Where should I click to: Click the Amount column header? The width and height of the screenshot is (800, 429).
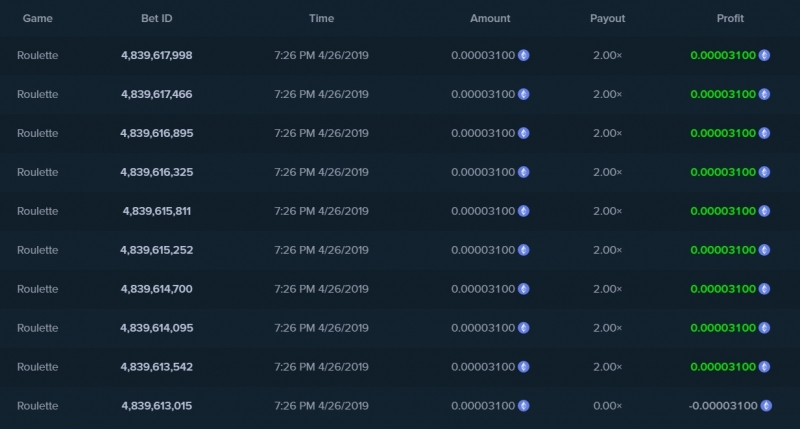(x=490, y=18)
